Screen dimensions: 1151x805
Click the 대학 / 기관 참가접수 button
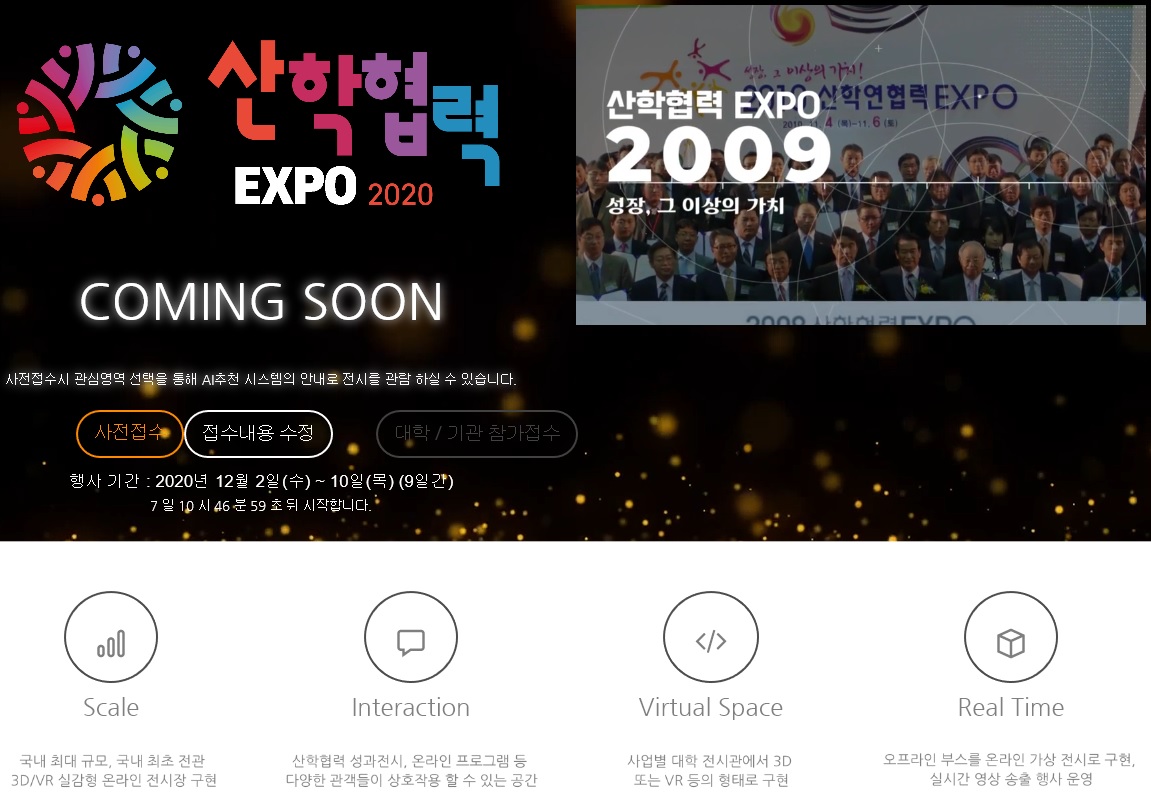(x=477, y=433)
